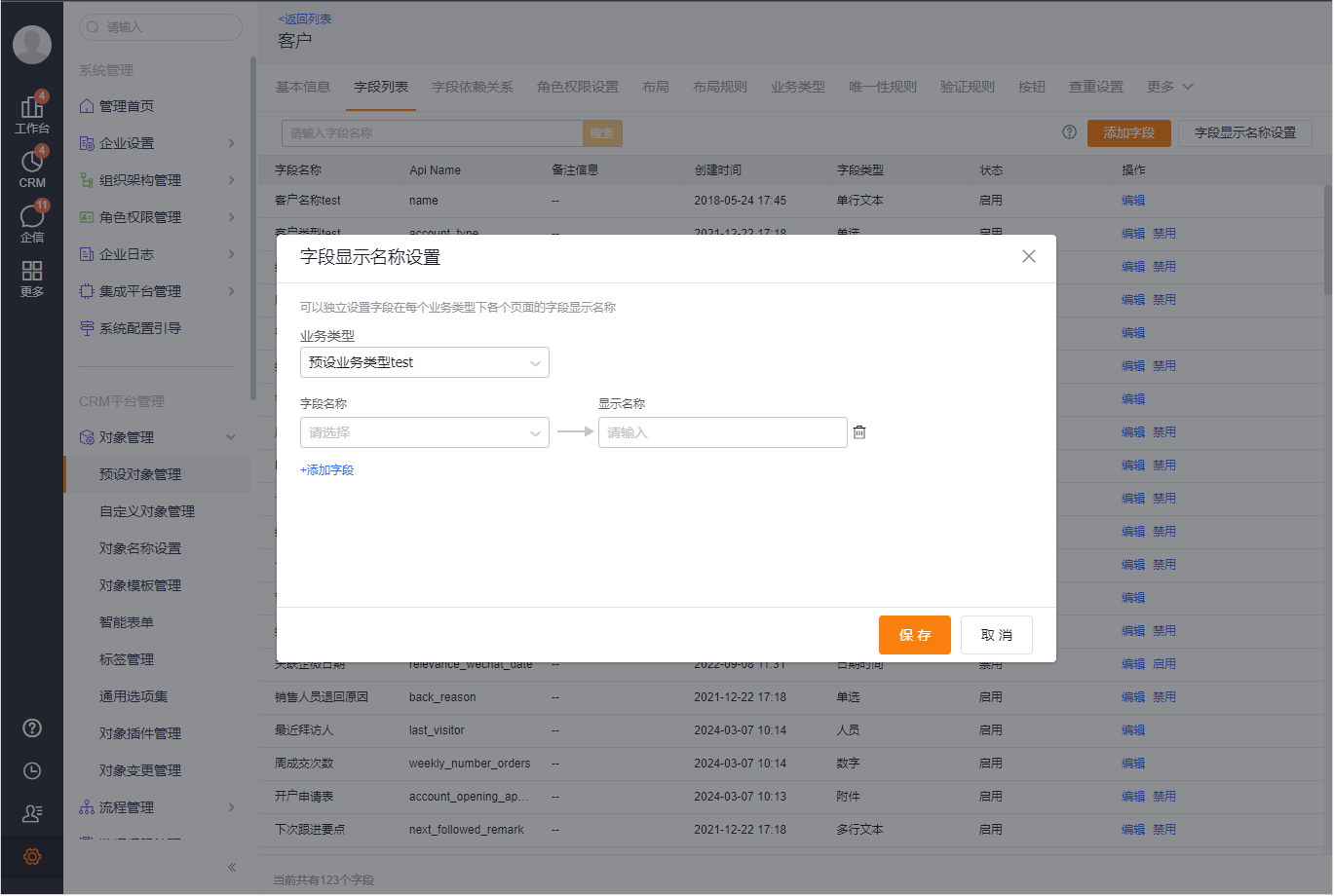
Task: Click the clock history icon in left sidebar
Action: 32,770
